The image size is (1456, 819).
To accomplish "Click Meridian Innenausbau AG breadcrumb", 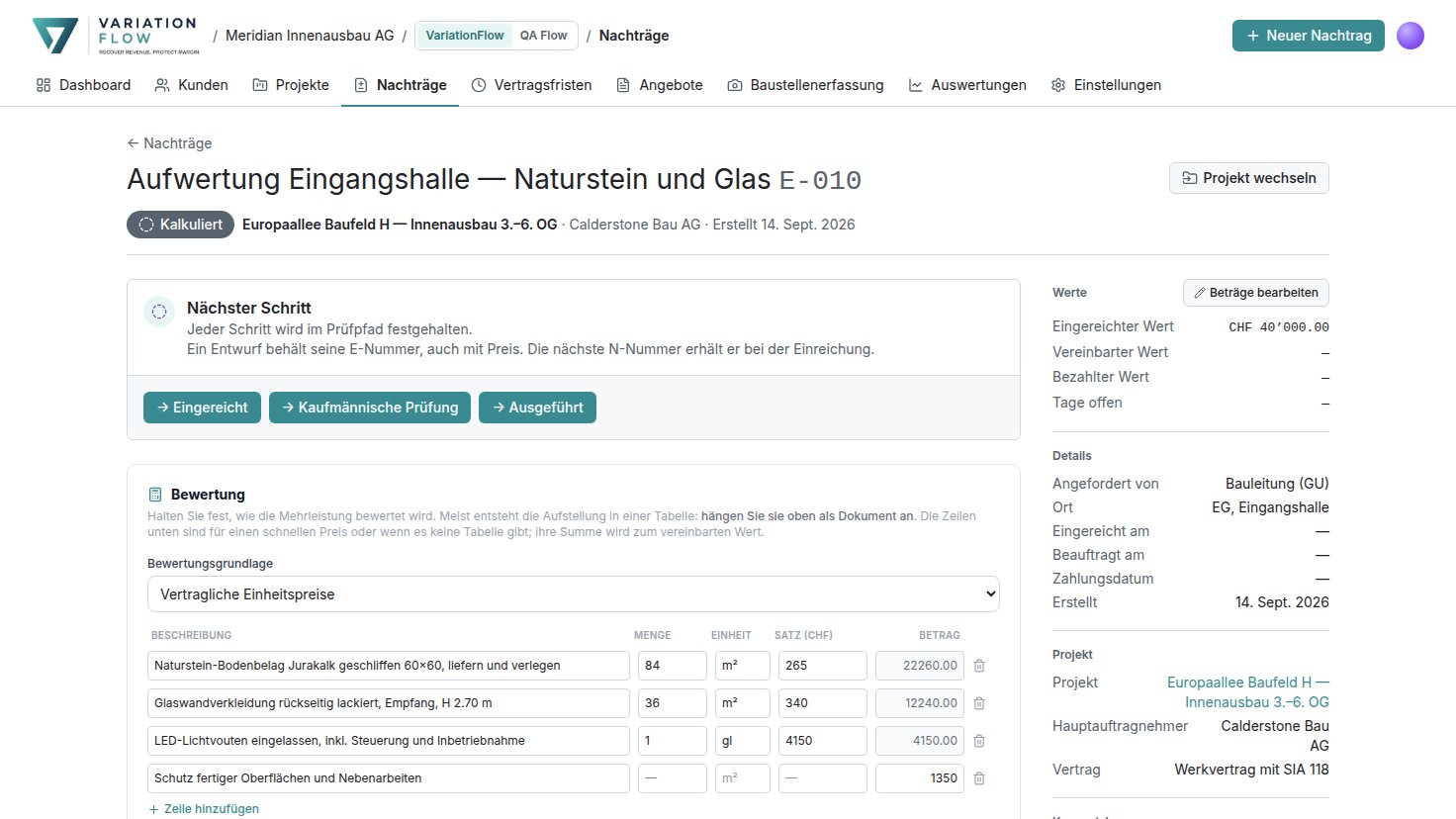I will click(x=310, y=36).
